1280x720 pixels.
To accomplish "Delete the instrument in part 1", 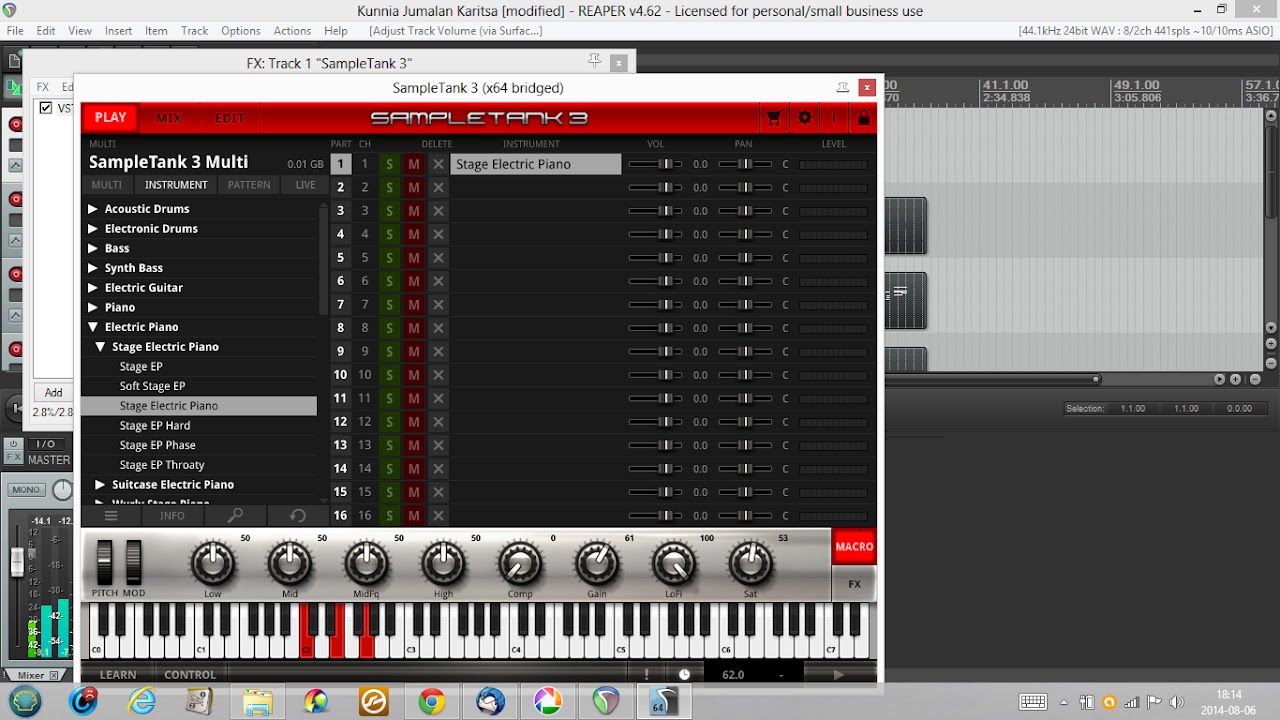I will 438,164.
